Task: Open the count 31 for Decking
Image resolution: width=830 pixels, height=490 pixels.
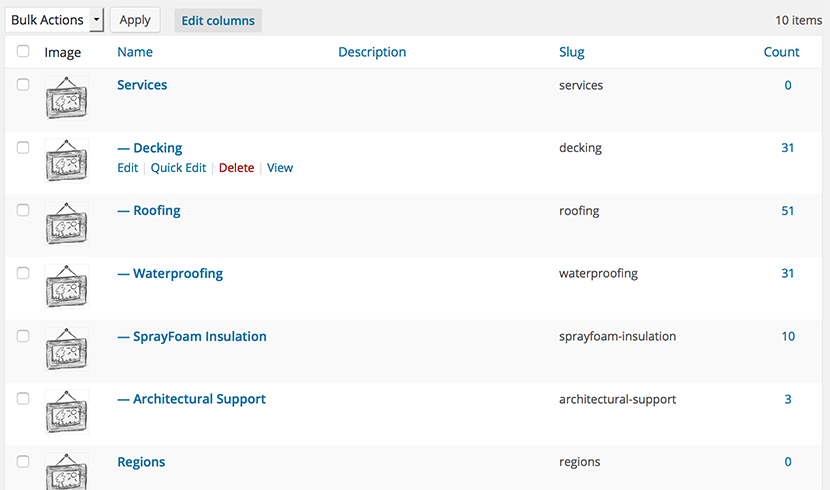Action: (x=788, y=148)
